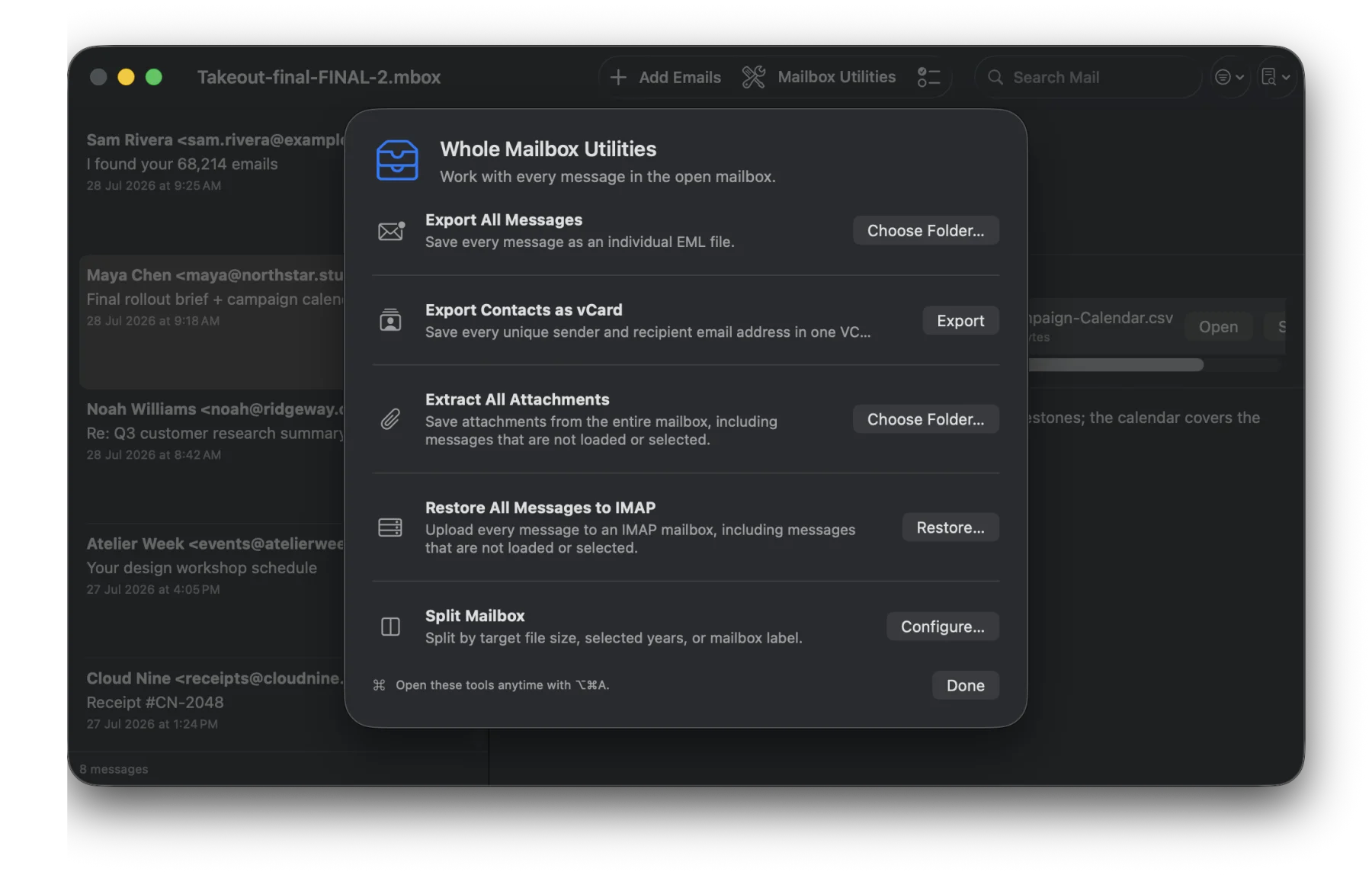Screen dimensions: 1372x875
Task: Click the Extract All Attachments title
Action: click(517, 399)
